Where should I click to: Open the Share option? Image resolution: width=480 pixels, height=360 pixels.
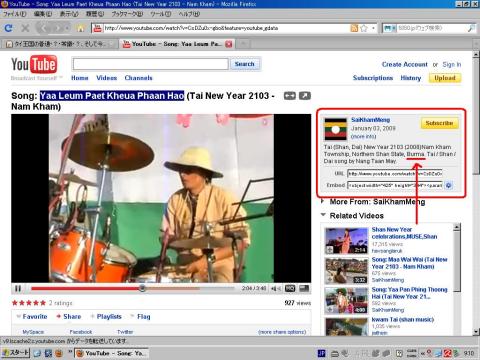click(69, 317)
